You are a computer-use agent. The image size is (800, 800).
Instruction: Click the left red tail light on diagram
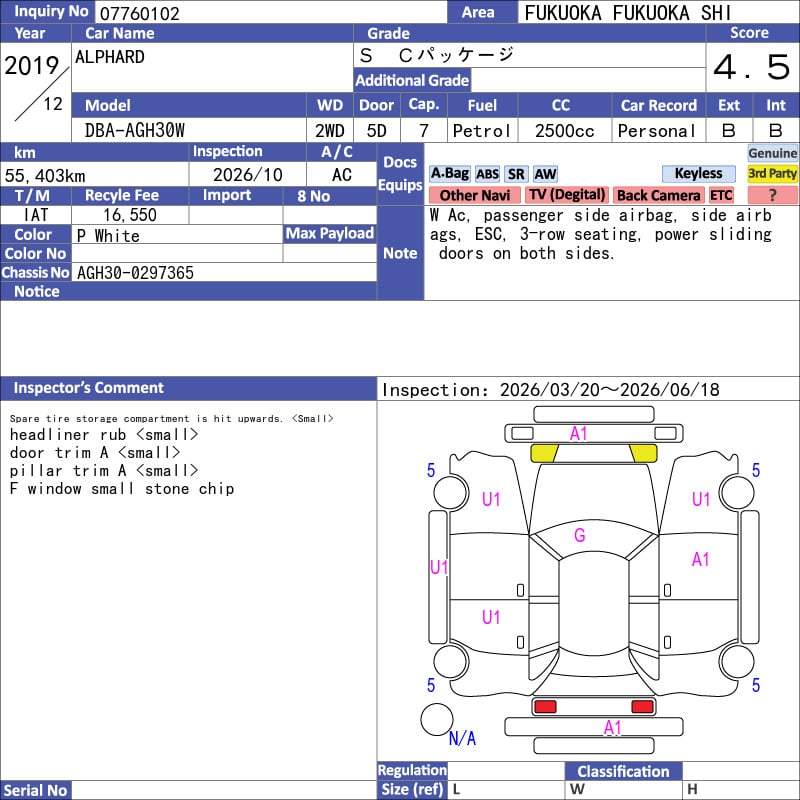545,707
